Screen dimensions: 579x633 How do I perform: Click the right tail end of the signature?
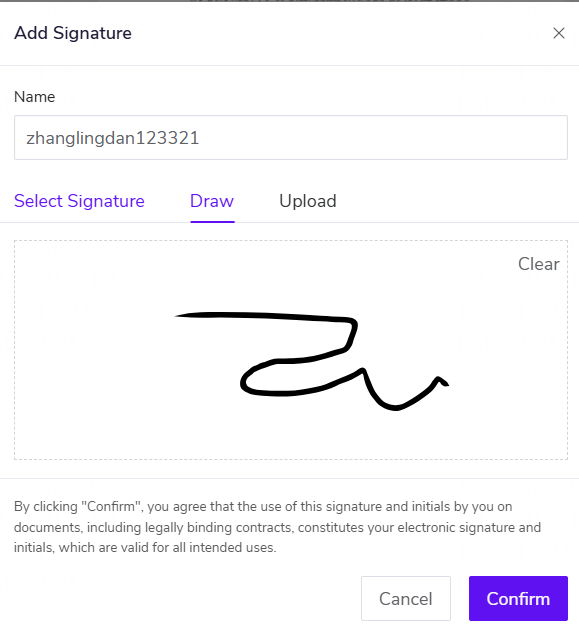[x=443, y=382]
